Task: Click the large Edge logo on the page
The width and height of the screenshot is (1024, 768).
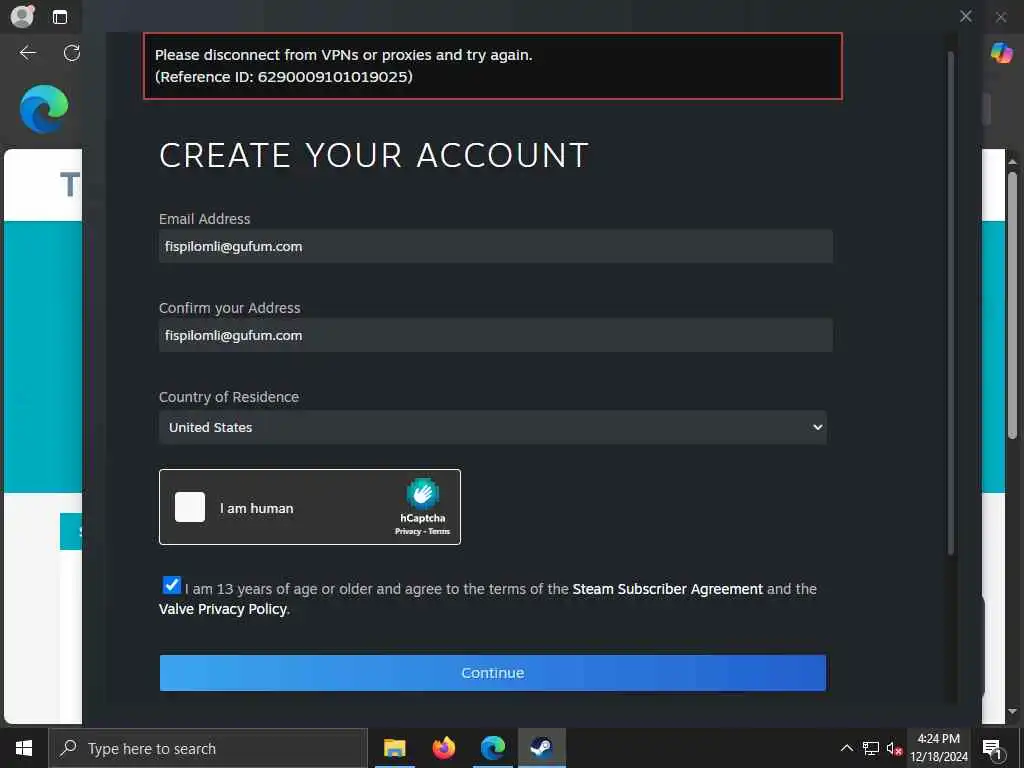Action: [x=44, y=109]
